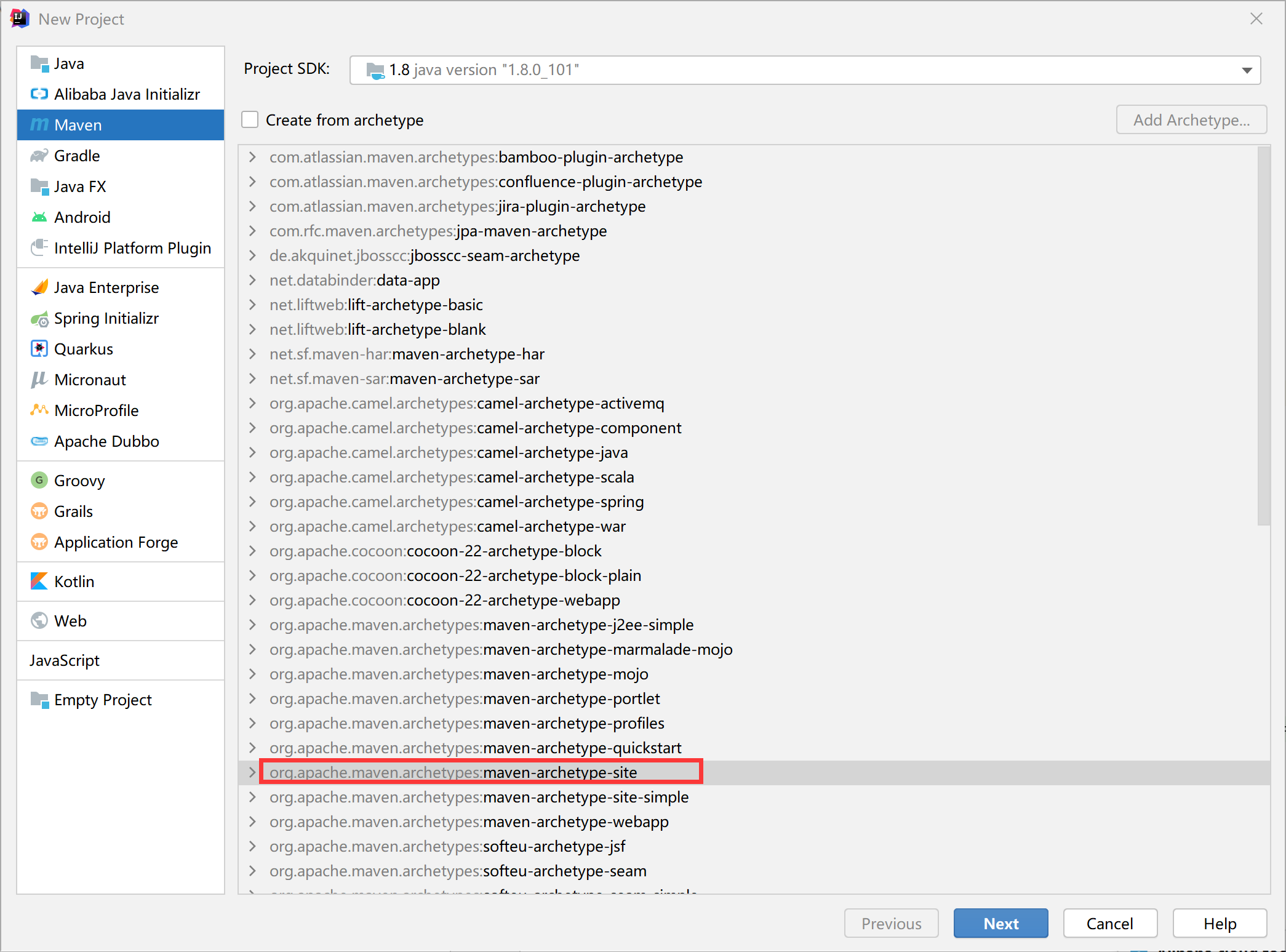Choose Spring Initializr project type label
The width and height of the screenshot is (1286, 952).
coord(106,318)
